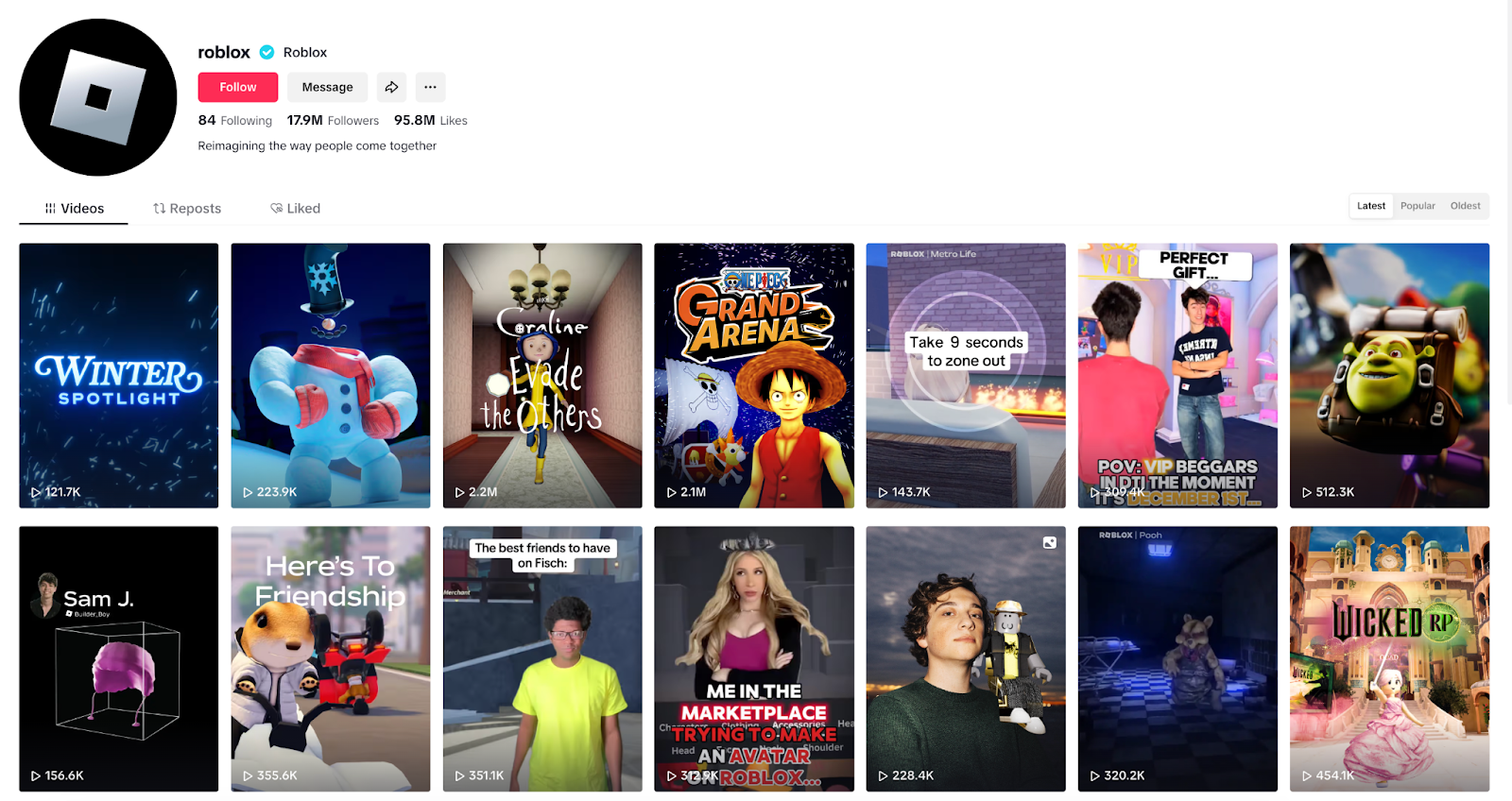This screenshot has height=801, width=1512.
Task: Click the 143.7K view count
Action: 911,492
